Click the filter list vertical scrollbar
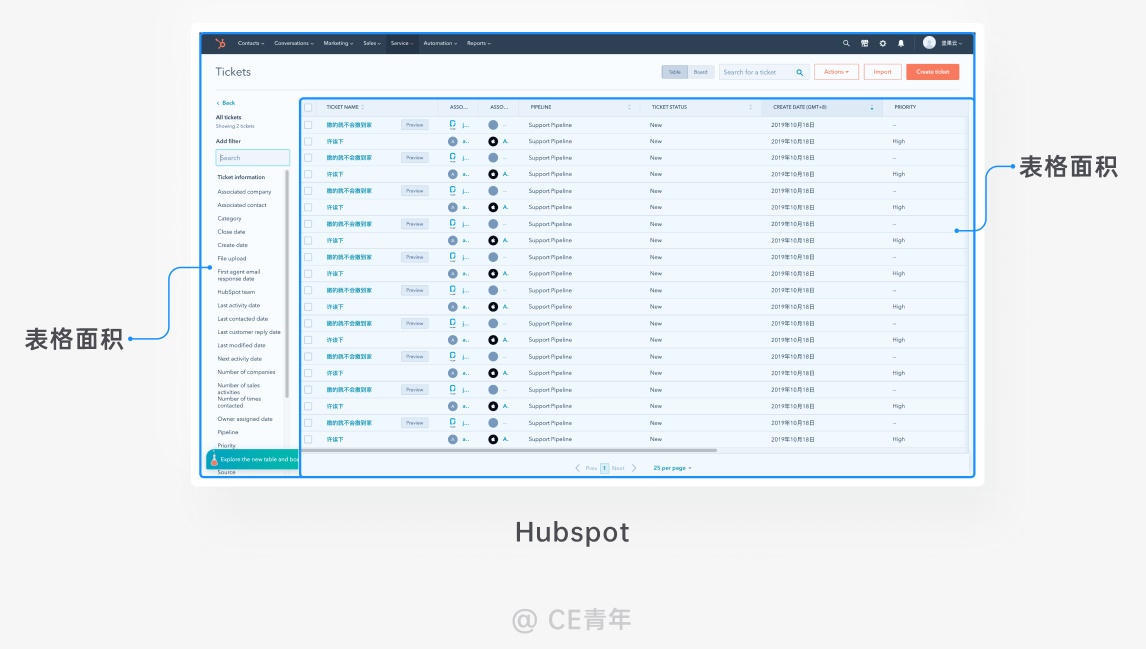Viewport: 1146px width, 649px height. click(287, 285)
